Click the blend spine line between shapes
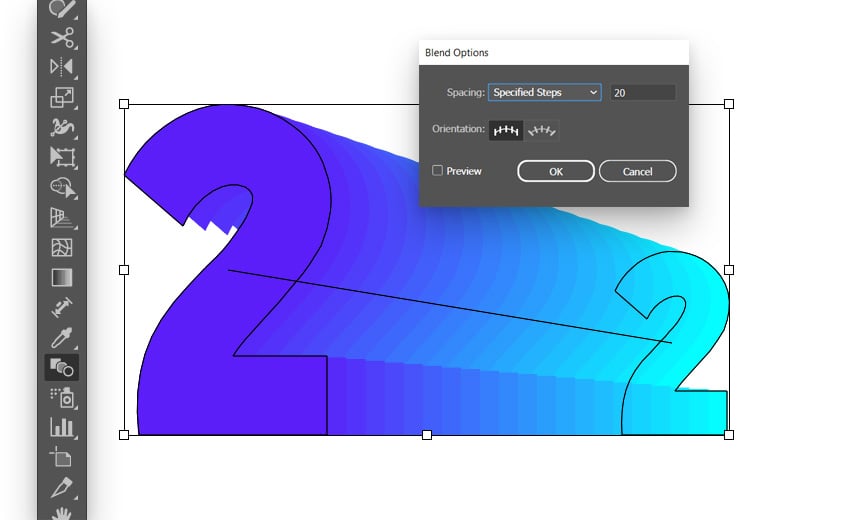The height and width of the screenshot is (520, 850). pos(450,306)
